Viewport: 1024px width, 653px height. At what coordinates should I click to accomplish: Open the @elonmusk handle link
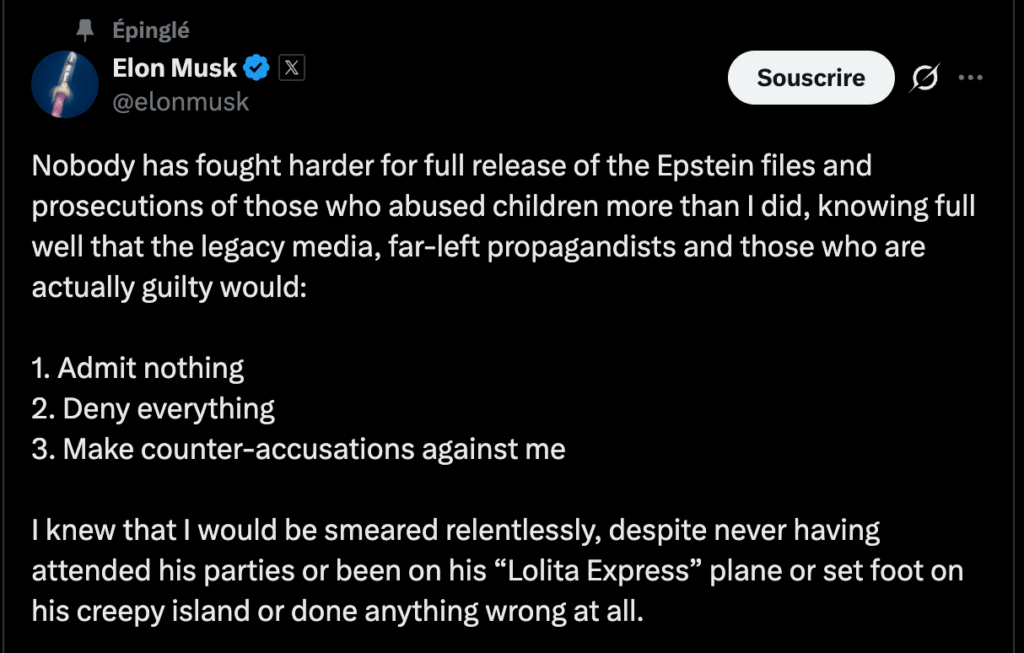click(x=182, y=100)
